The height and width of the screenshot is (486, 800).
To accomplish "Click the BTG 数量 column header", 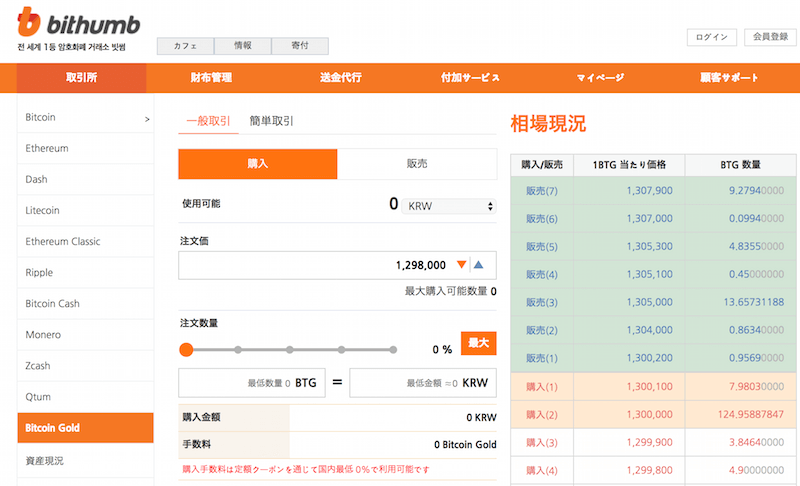I will click(740, 165).
